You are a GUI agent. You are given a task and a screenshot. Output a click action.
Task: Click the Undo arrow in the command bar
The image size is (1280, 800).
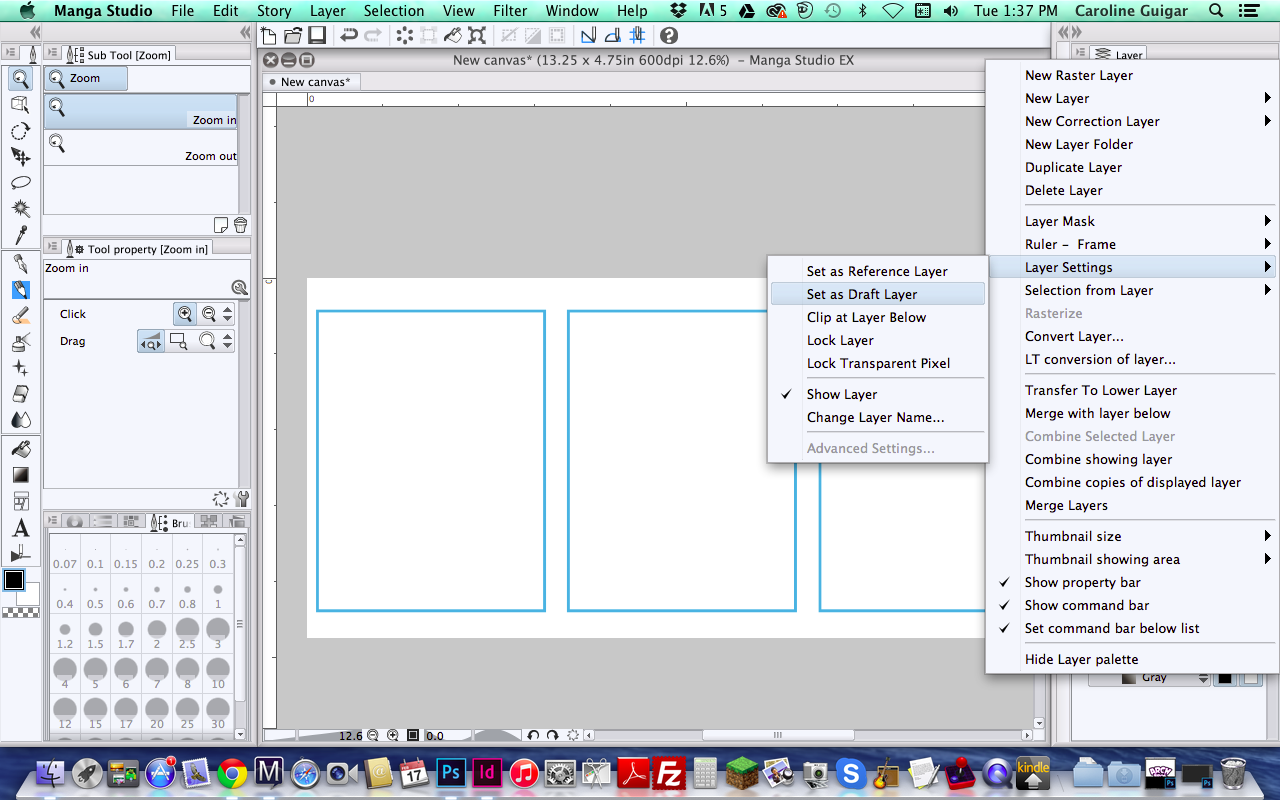(348, 36)
